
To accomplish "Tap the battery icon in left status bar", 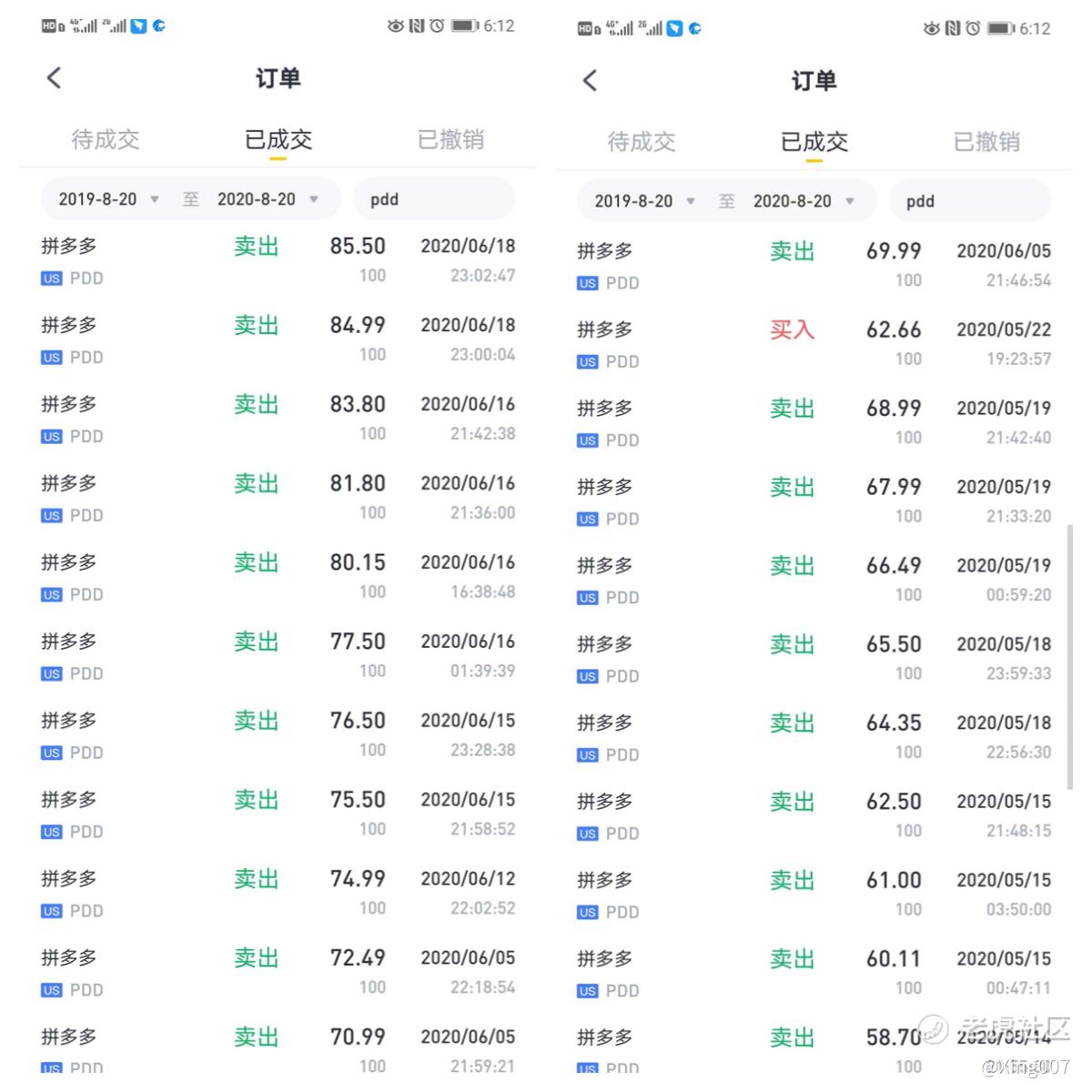I will (x=465, y=26).
